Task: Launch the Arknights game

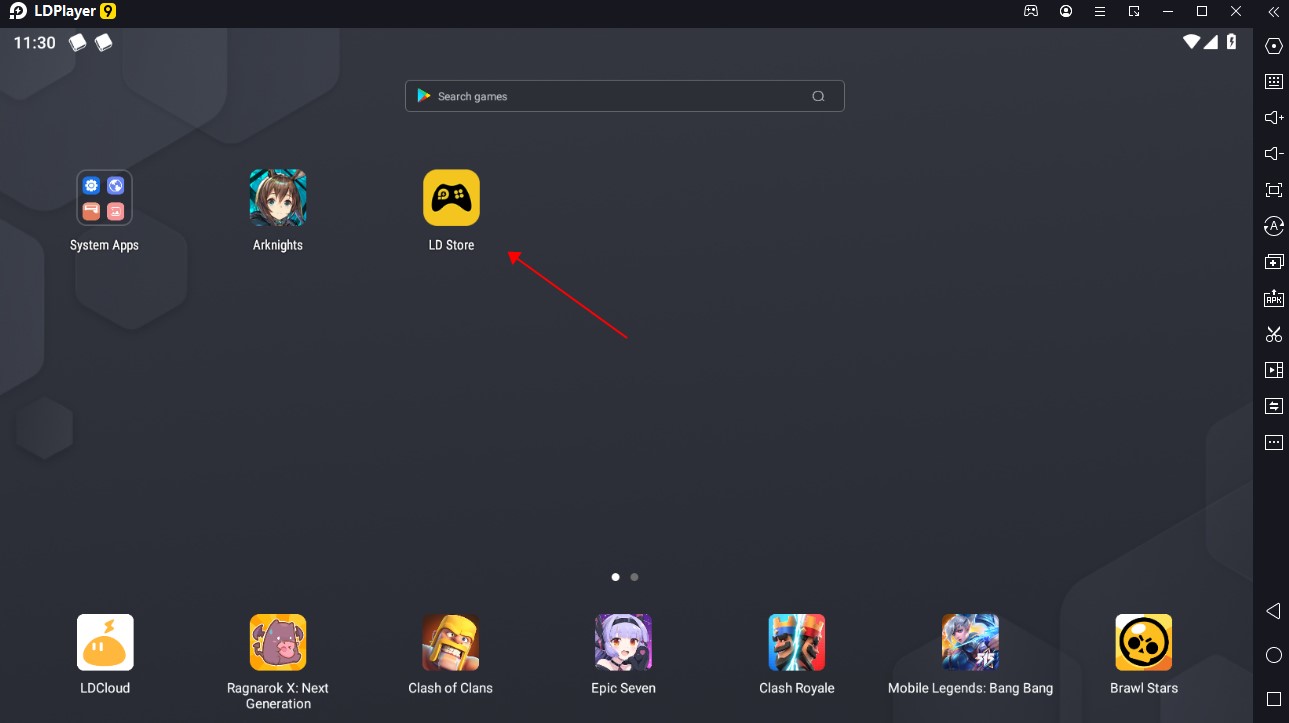Action: coord(278,198)
